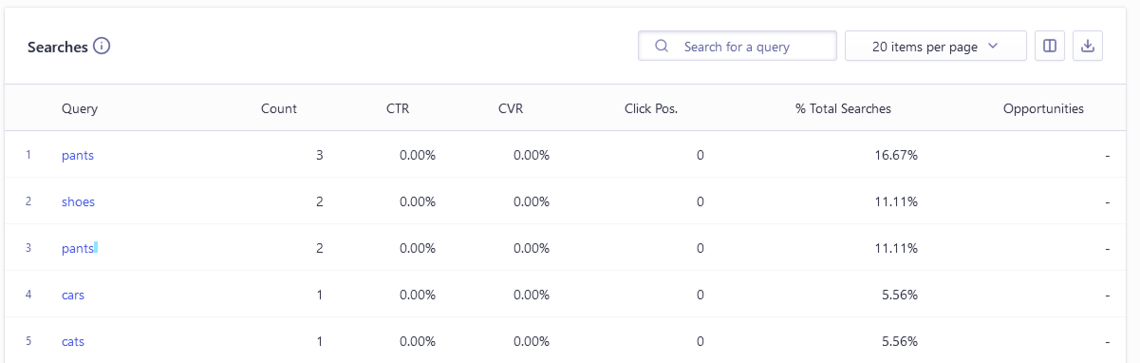Click the Opportunities column header
Viewport: 1140px width, 363px height.
click(1043, 108)
